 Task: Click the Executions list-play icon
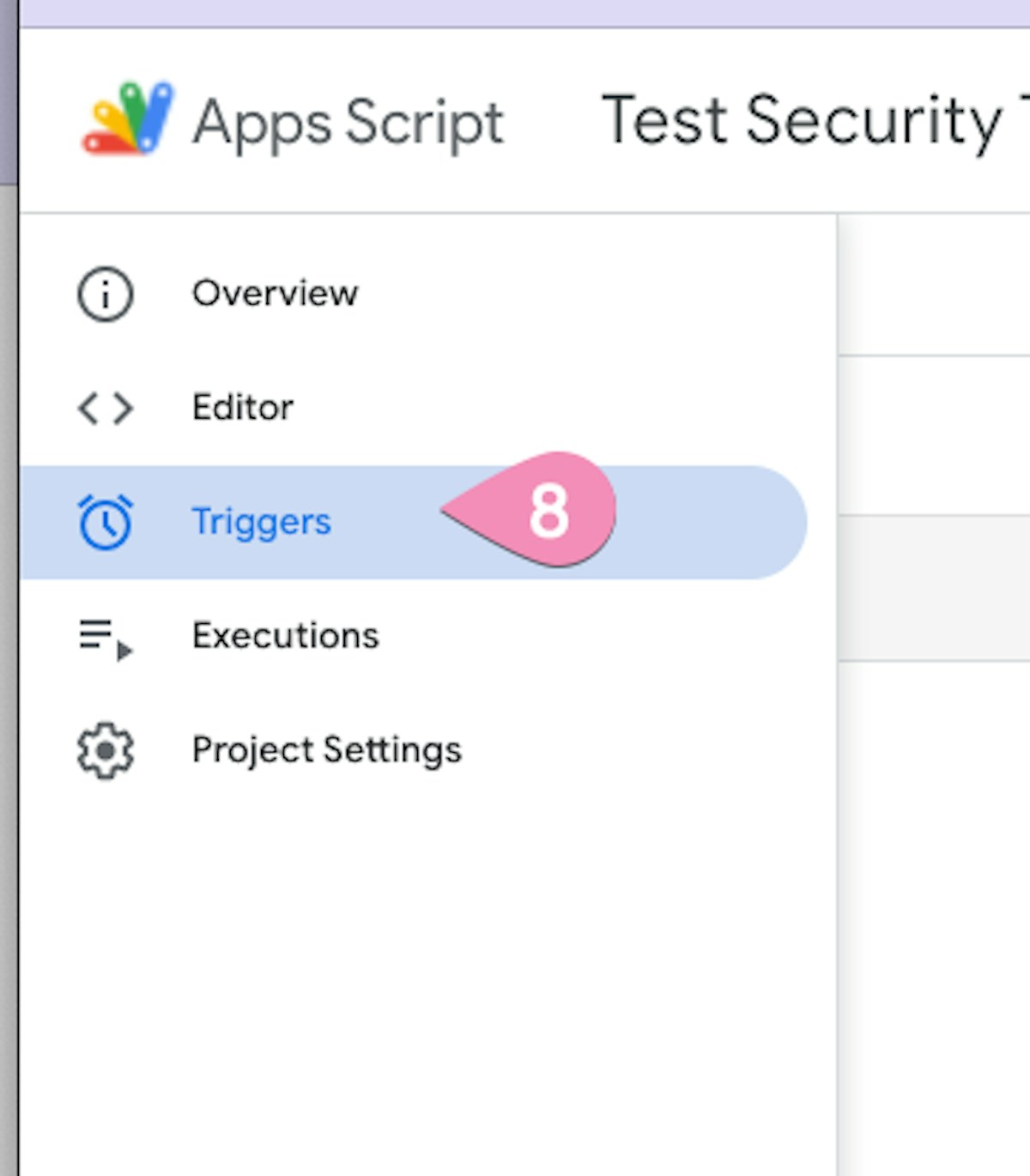106,638
